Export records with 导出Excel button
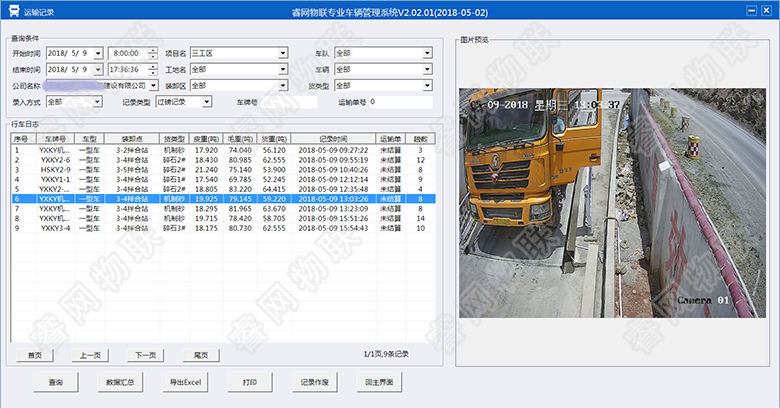This screenshot has height=408, width=780. coord(185,383)
